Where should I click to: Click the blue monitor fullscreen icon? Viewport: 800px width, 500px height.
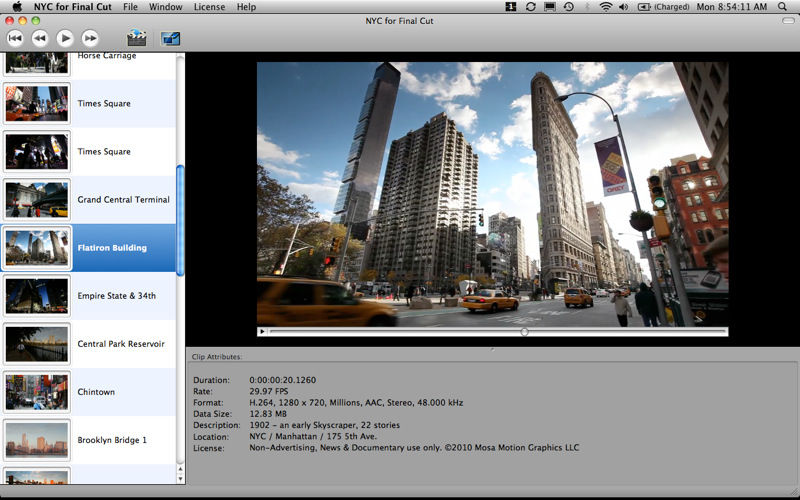[170, 39]
